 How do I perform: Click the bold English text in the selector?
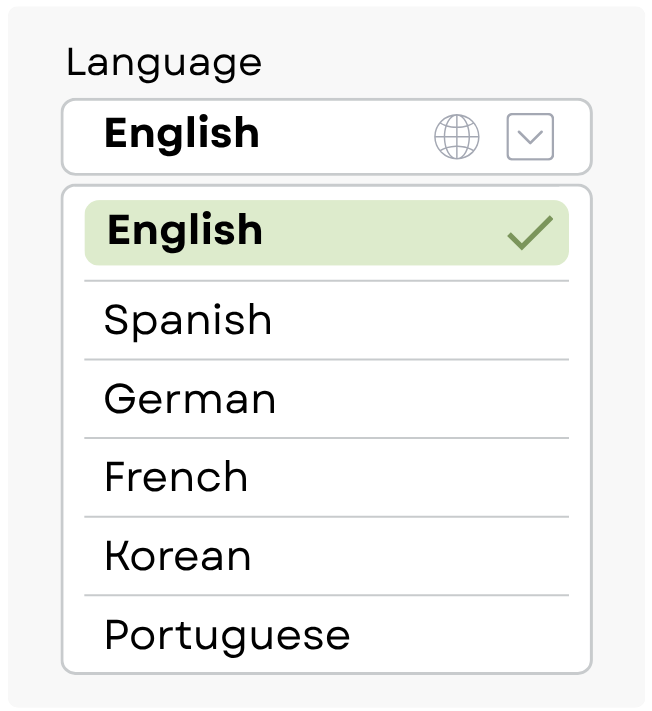pyautogui.click(x=182, y=134)
